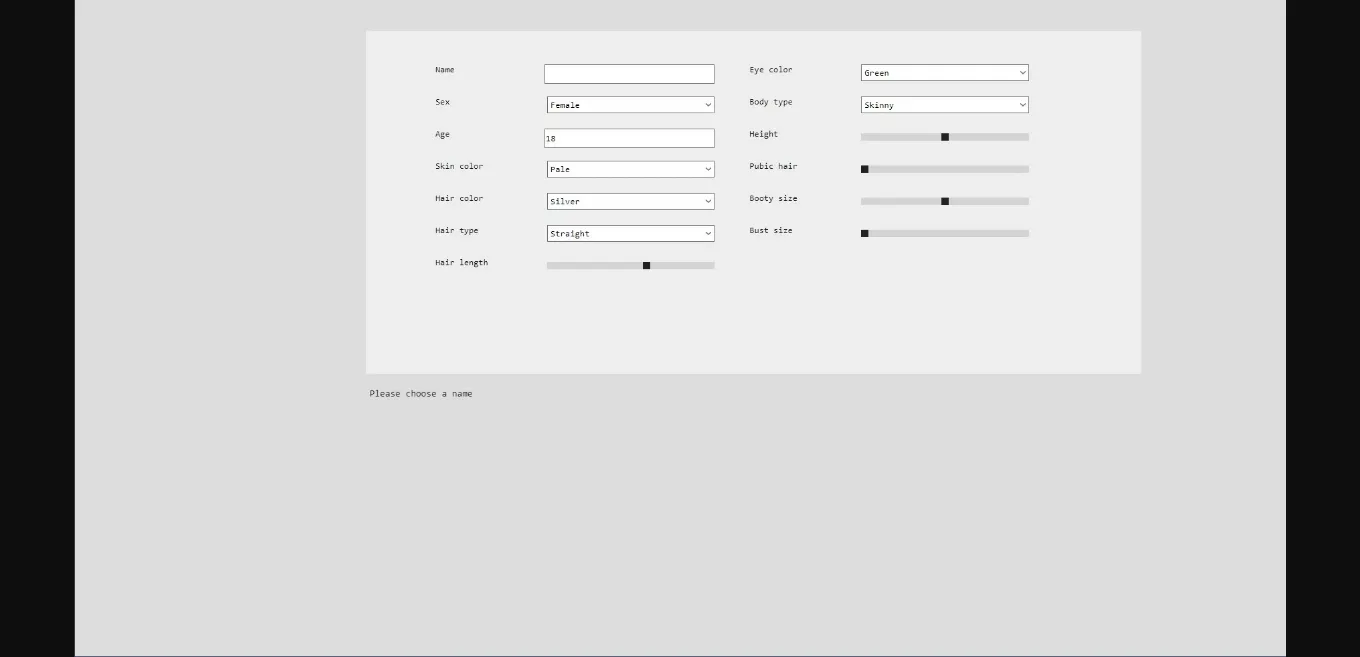Viewport: 1360px width, 657px height.
Task: Click the Booty size slider handle
Action: pyautogui.click(x=944, y=201)
